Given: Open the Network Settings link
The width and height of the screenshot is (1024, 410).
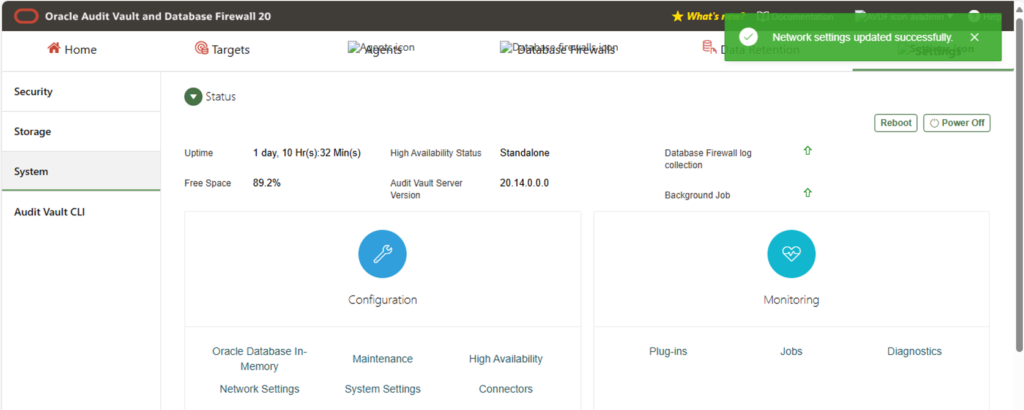Looking at the screenshot, I should [259, 389].
